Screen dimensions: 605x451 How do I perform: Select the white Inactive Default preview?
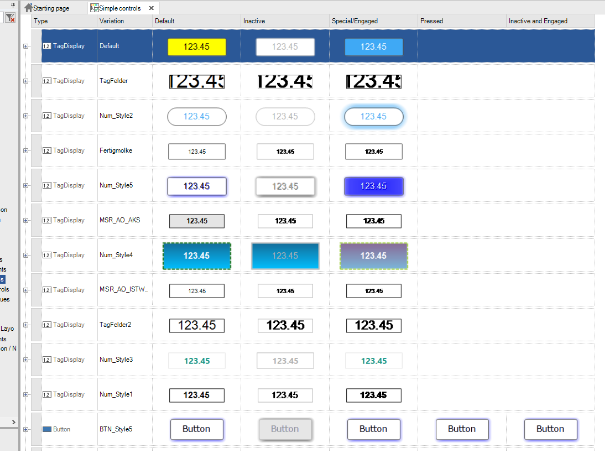coord(285,47)
